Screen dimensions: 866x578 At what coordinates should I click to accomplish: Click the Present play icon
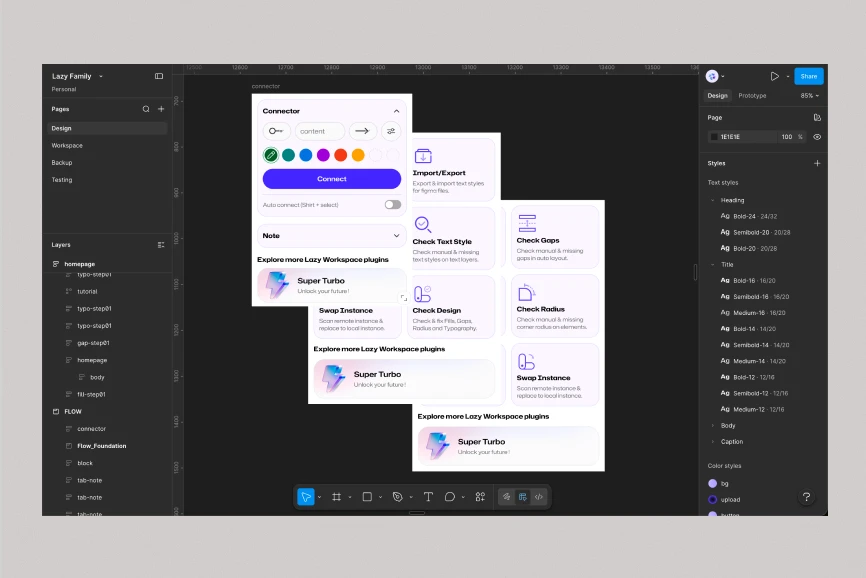pyautogui.click(x=774, y=76)
